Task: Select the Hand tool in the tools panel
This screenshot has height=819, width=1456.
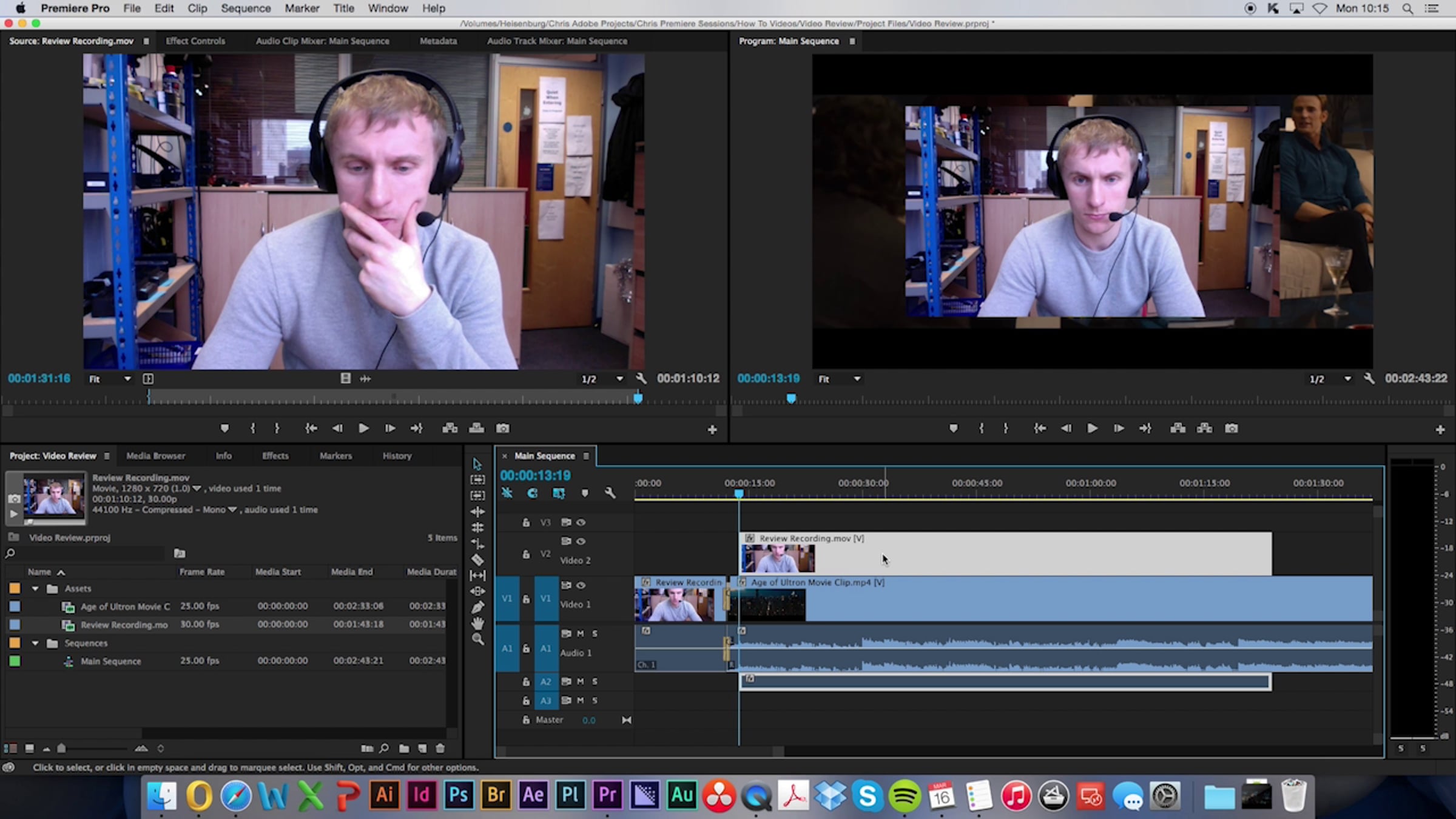Action: coord(477,623)
